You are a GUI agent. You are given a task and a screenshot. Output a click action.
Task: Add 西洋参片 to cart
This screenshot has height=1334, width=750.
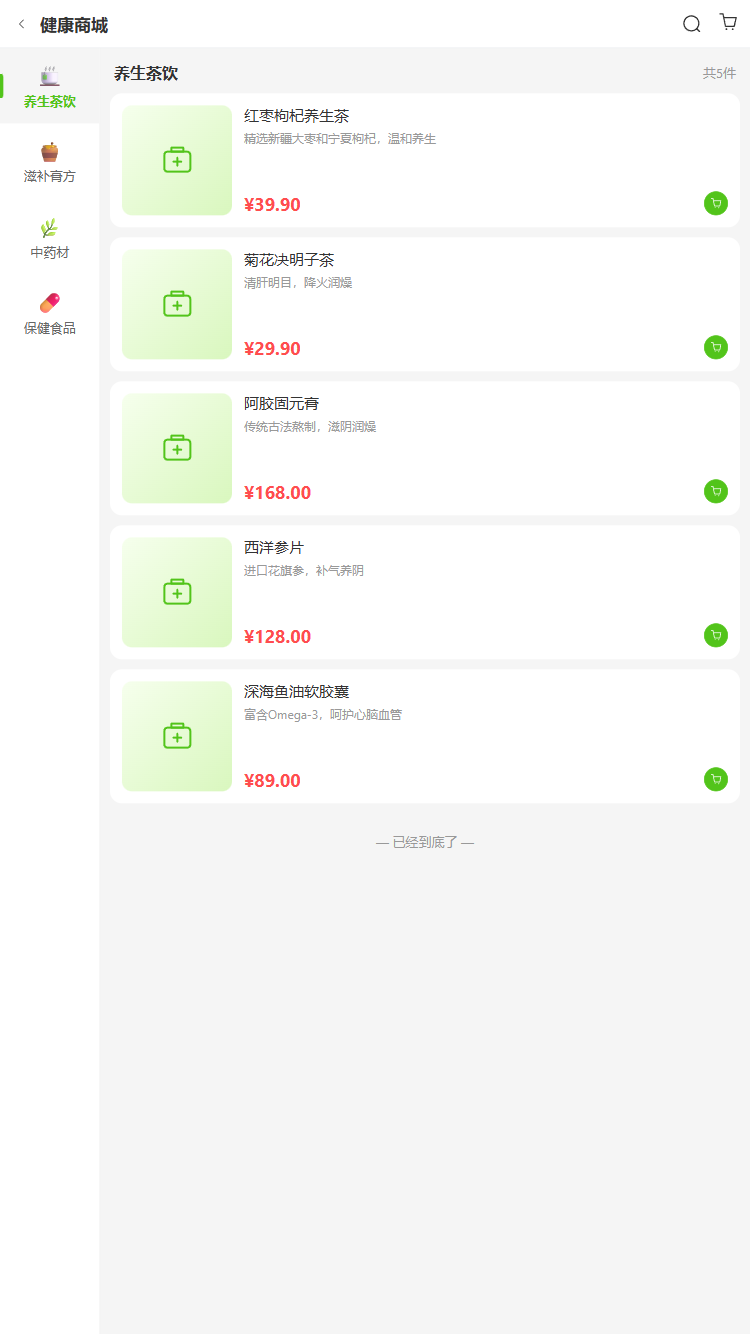tap(715, 636)
